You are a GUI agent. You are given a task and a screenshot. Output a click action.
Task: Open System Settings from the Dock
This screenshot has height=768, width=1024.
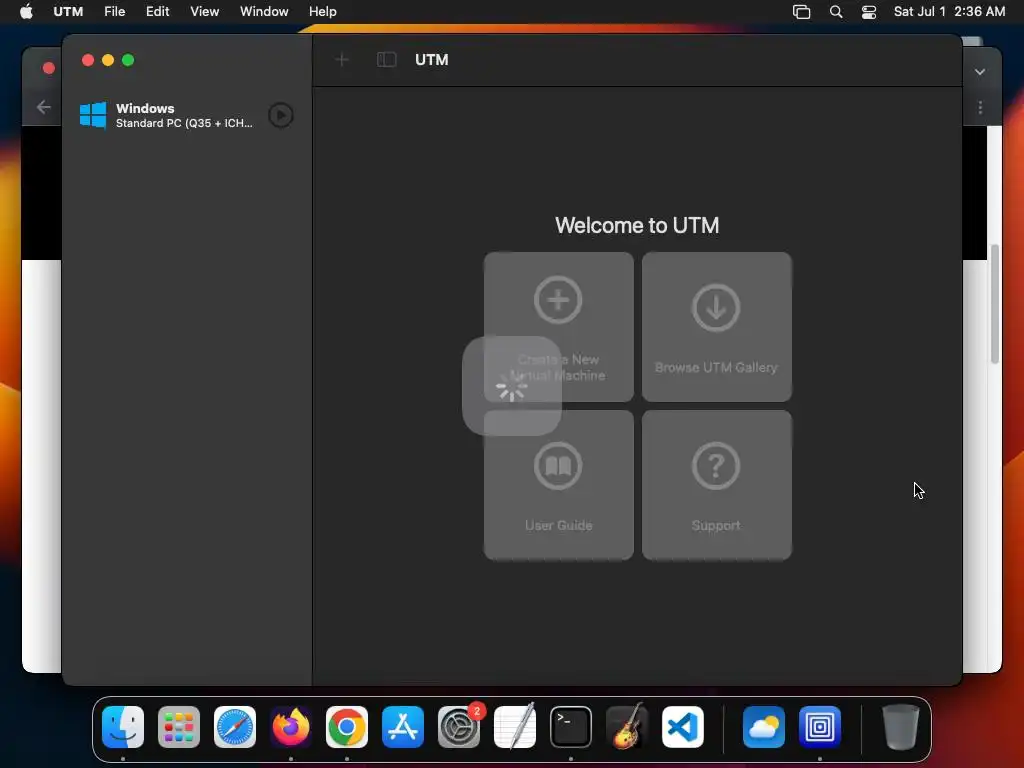pos(459,727)
